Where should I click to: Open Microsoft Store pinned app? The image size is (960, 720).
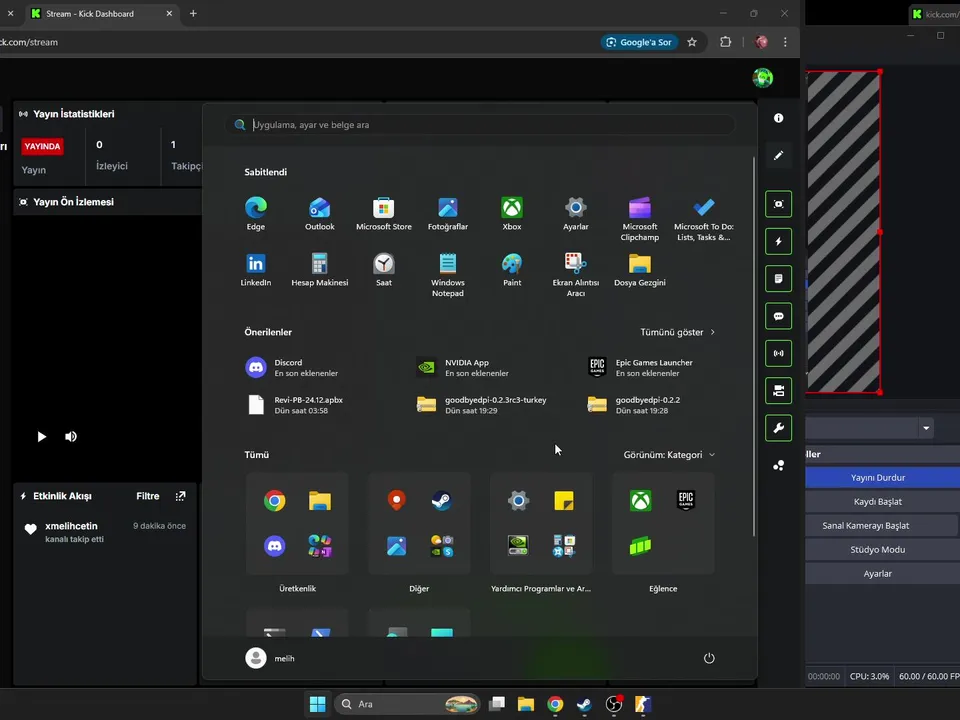coord(384,214)
